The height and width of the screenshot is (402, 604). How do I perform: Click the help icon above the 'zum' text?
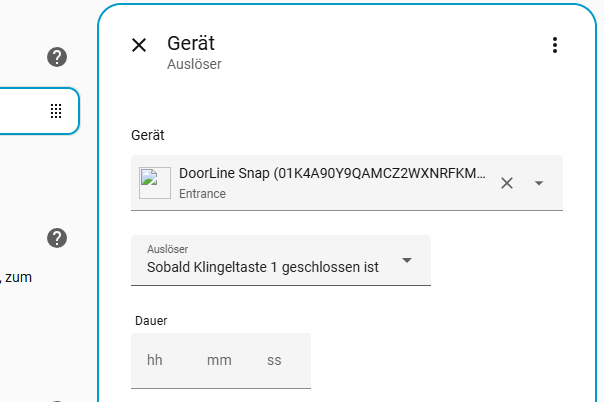click(x=57, y=238)
